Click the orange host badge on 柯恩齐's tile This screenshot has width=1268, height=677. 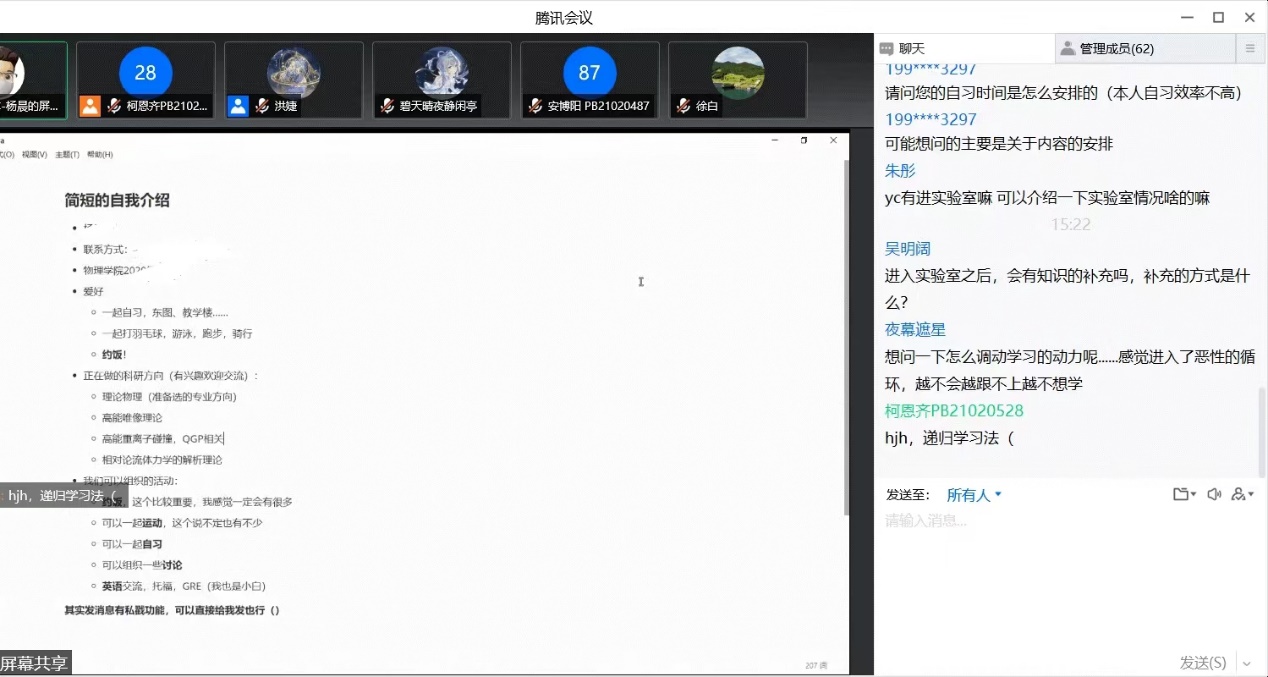tap(90, 106)
